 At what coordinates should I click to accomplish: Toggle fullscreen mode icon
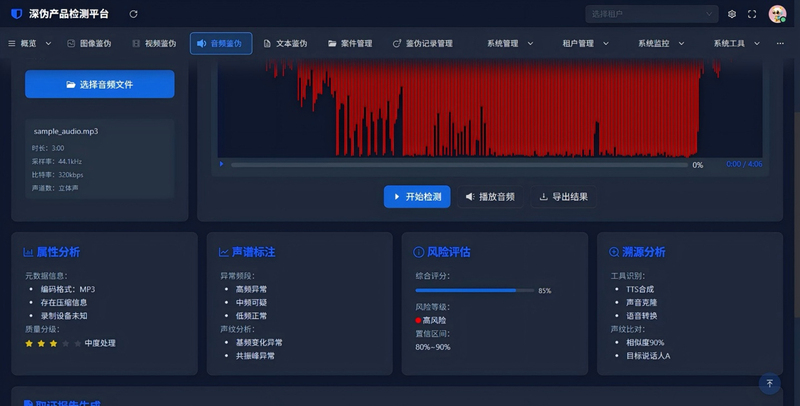click(x=752, y=14)
